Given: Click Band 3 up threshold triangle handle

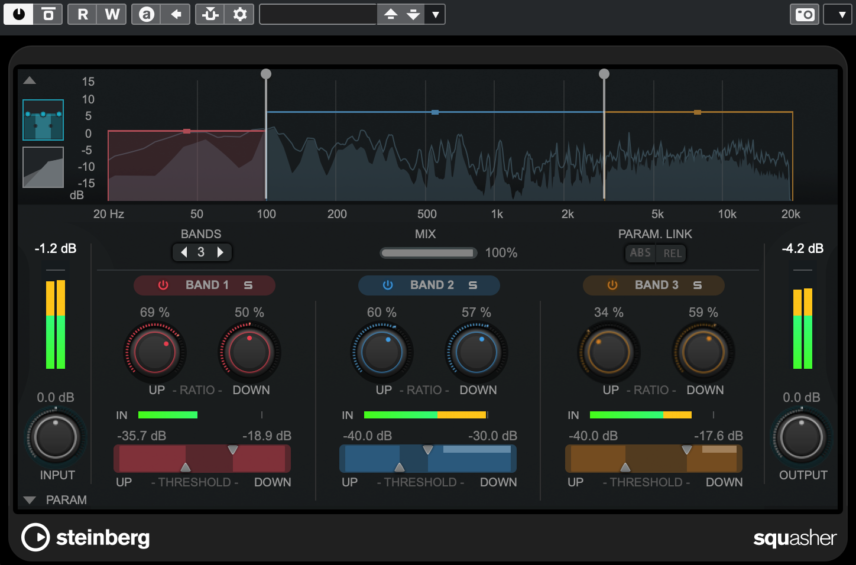Looking at the screenshot, I should coord(626,467).
